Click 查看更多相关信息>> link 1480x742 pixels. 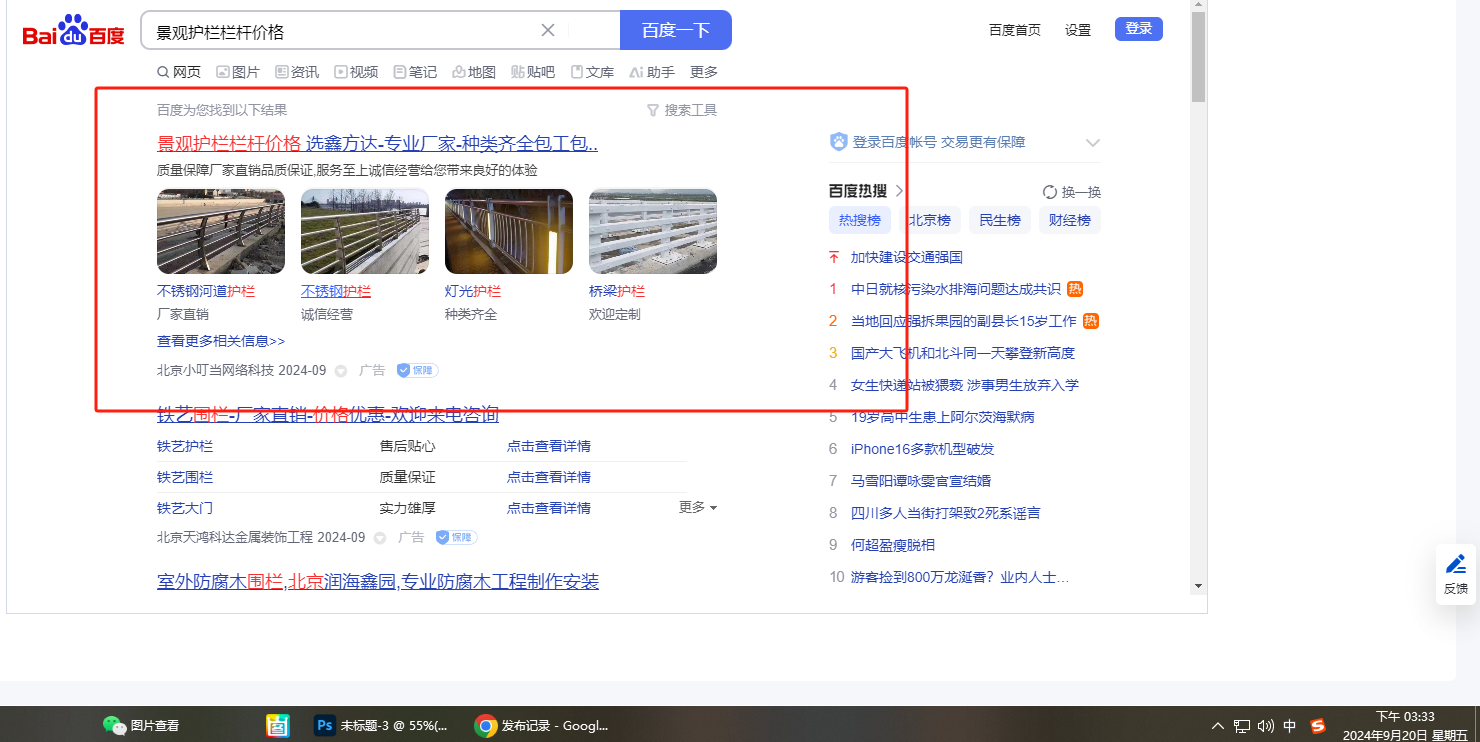tap(221, 341)
